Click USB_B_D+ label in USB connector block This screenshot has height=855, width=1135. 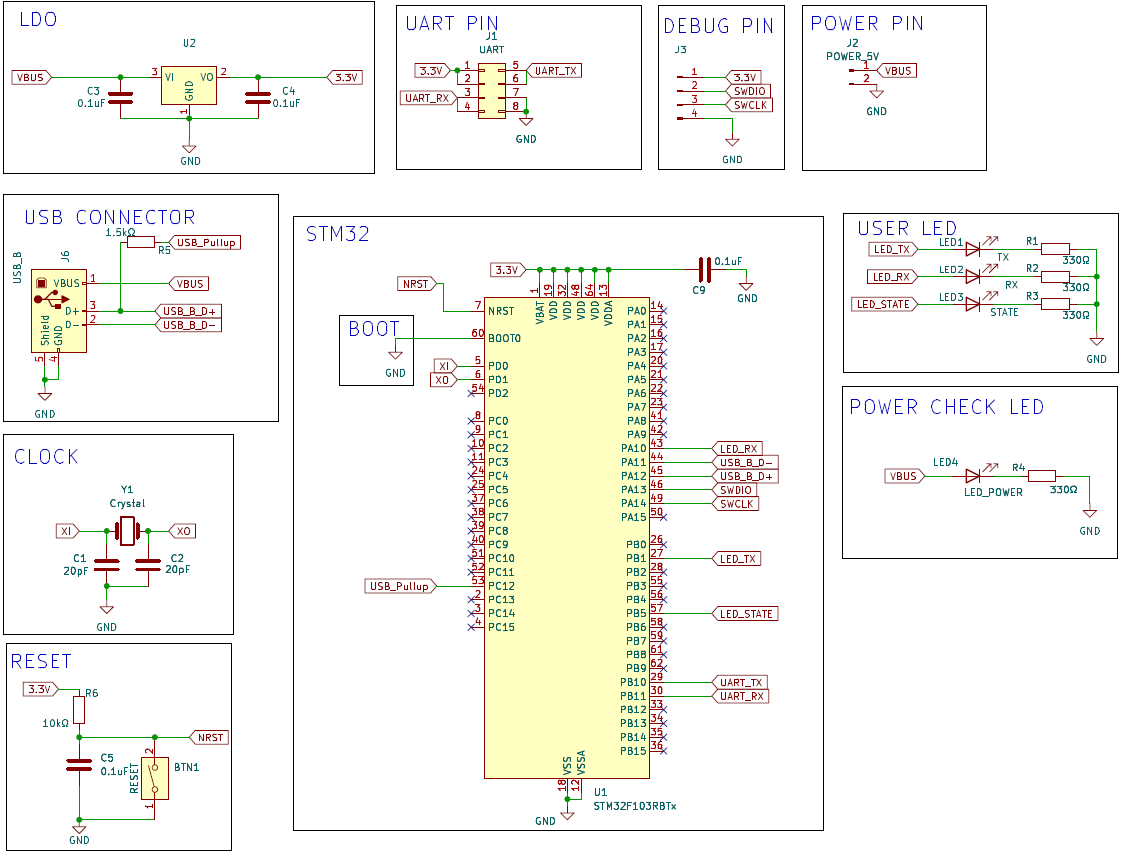(188, 311)
